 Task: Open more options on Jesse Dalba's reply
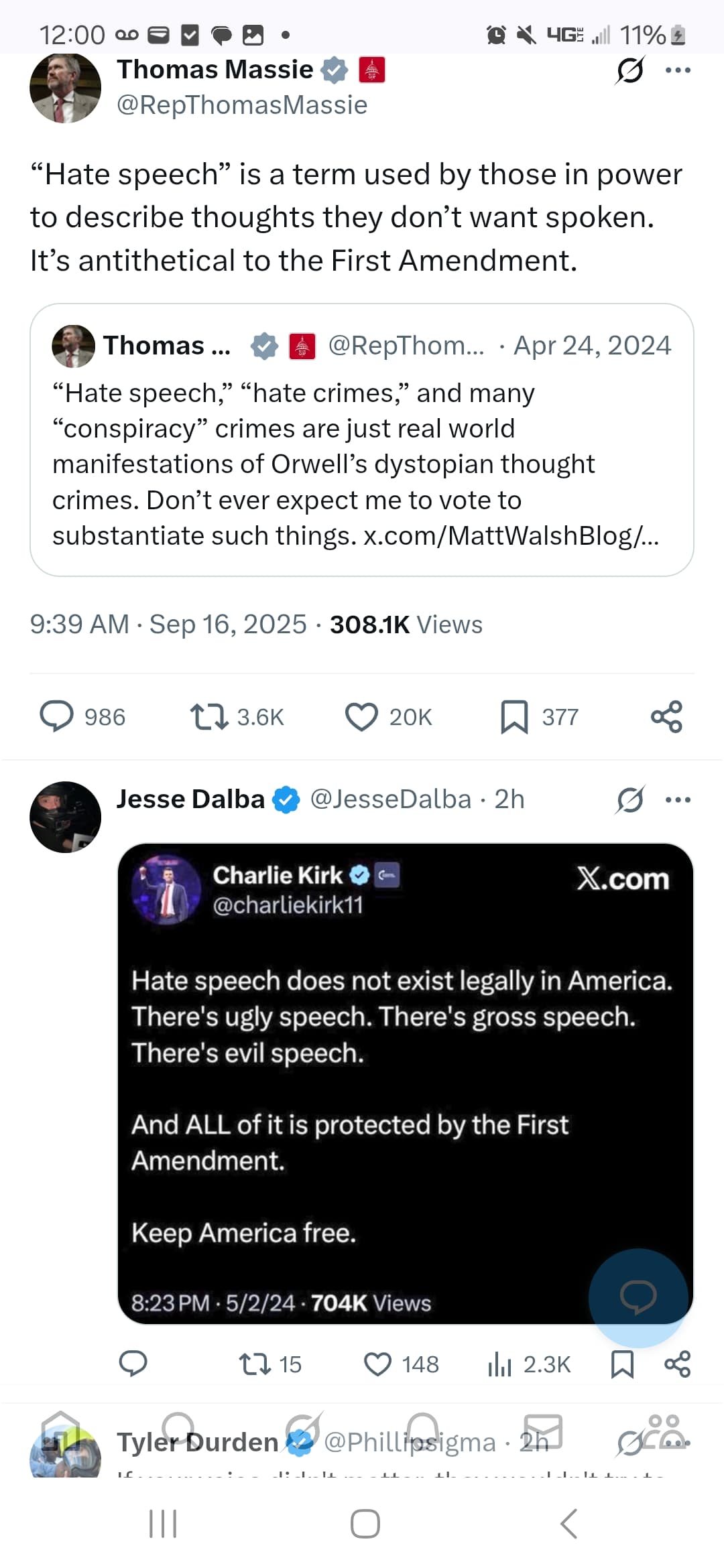point(678,799)
